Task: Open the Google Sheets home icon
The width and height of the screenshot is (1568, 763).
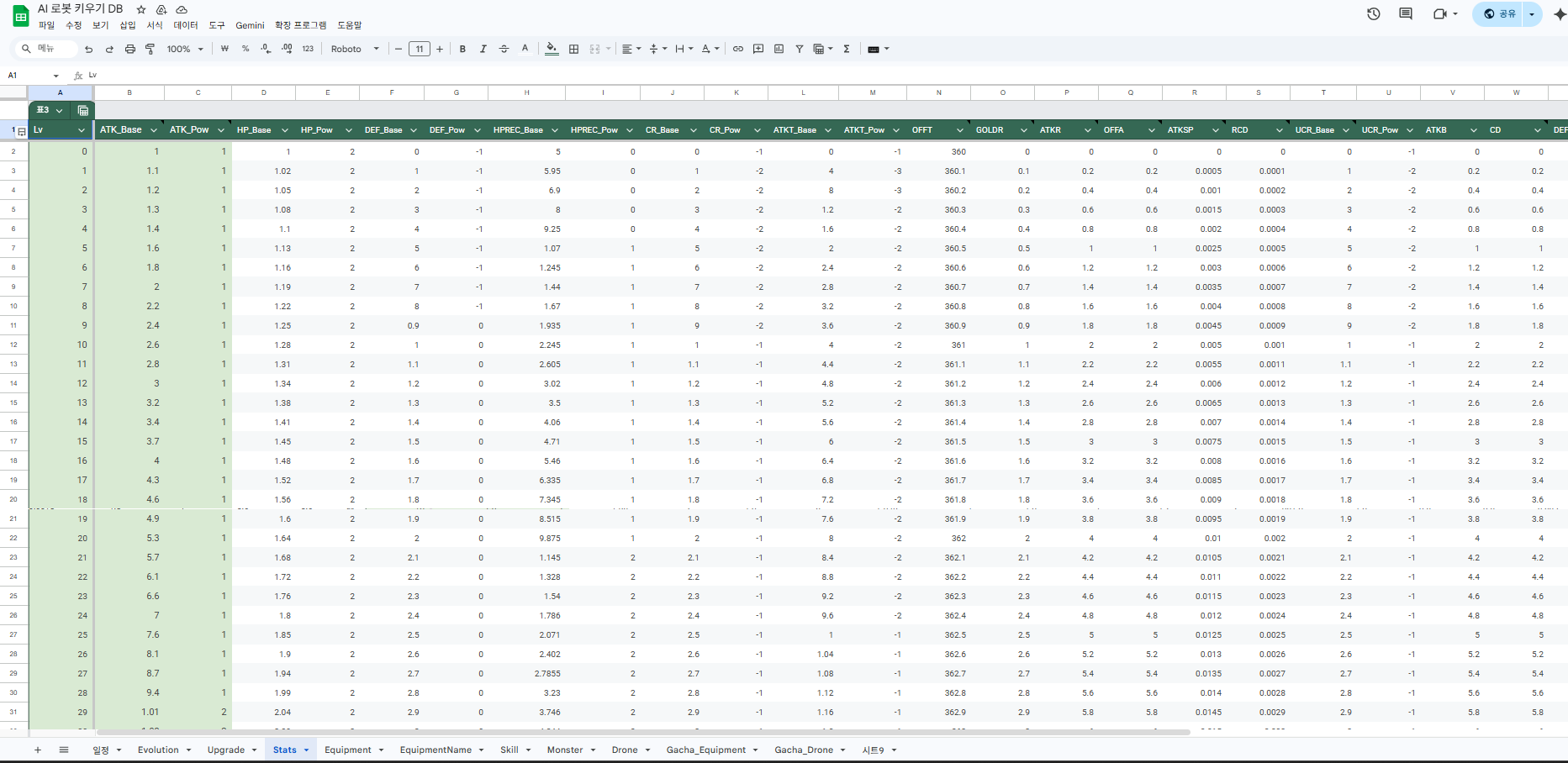Action: pyautogui.click(x=20, y=16)
